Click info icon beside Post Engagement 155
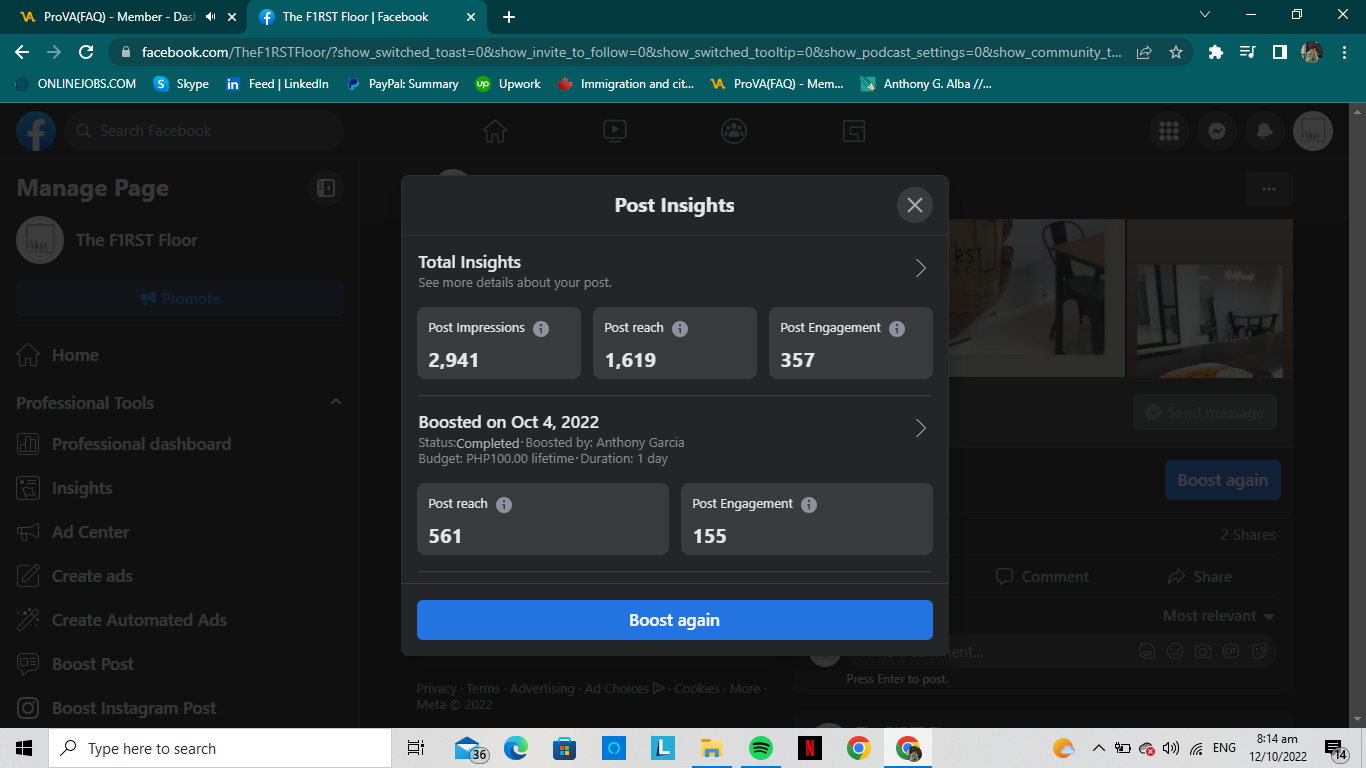The width and height of the screenshot is (1366, 768). (809, 504)
